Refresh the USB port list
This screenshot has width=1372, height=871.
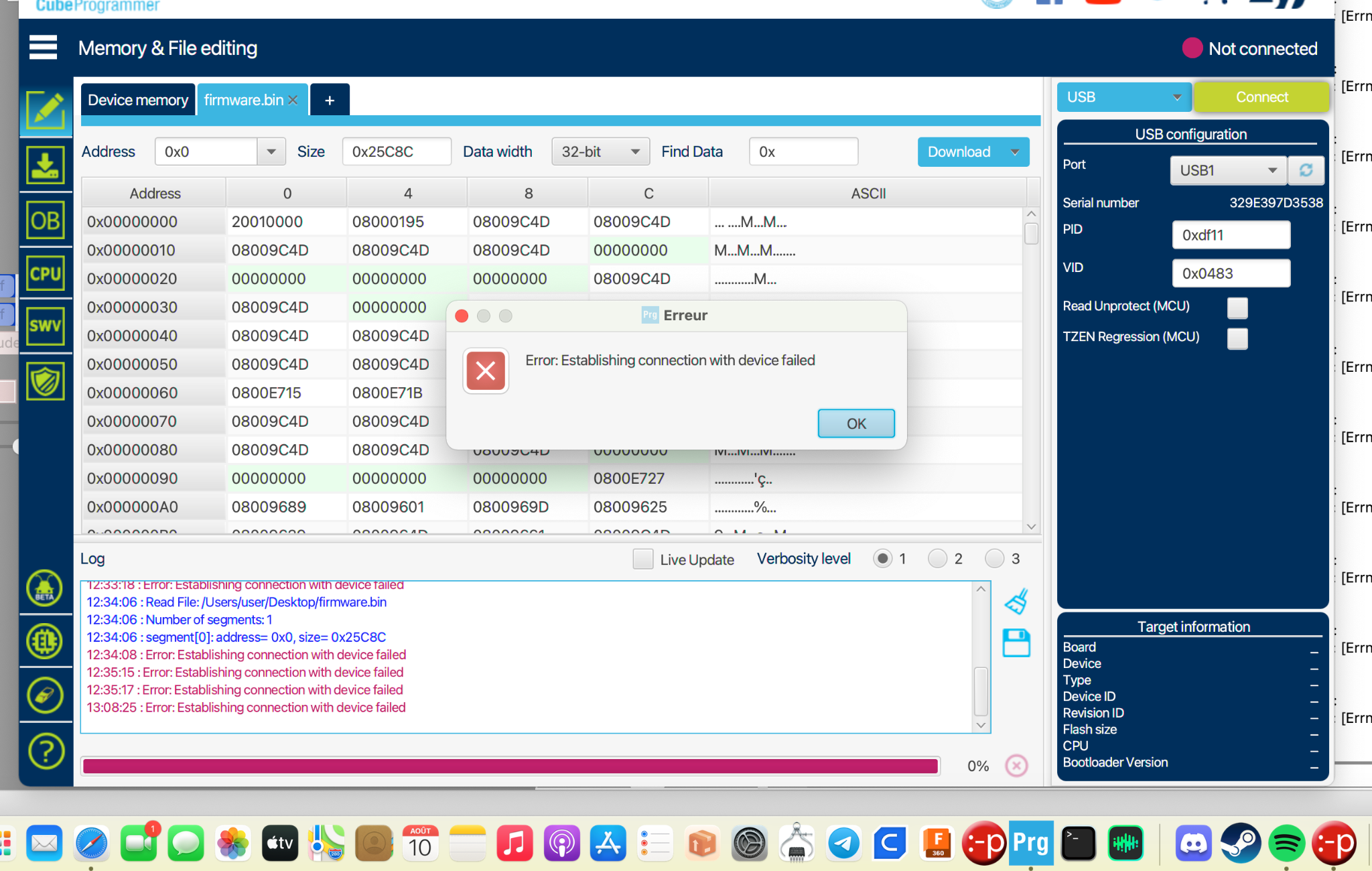[1306, 170]
